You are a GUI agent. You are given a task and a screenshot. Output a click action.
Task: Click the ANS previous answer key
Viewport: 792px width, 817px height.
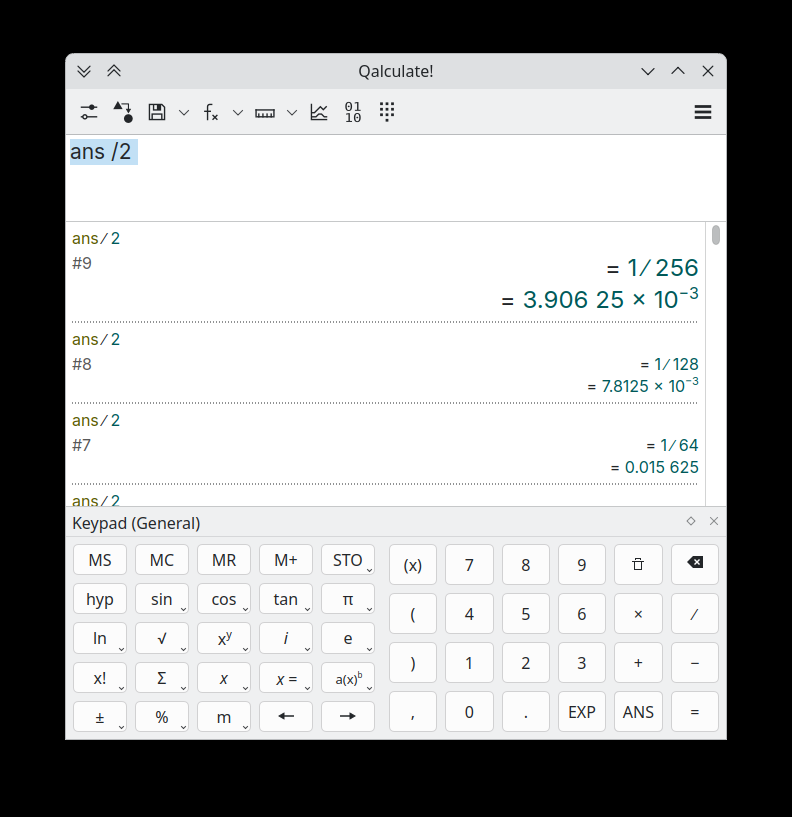(638, 712)
